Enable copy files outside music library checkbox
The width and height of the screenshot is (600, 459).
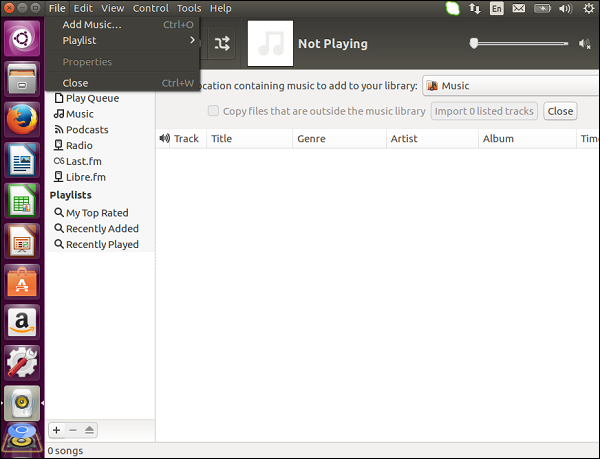pos(213,111)
